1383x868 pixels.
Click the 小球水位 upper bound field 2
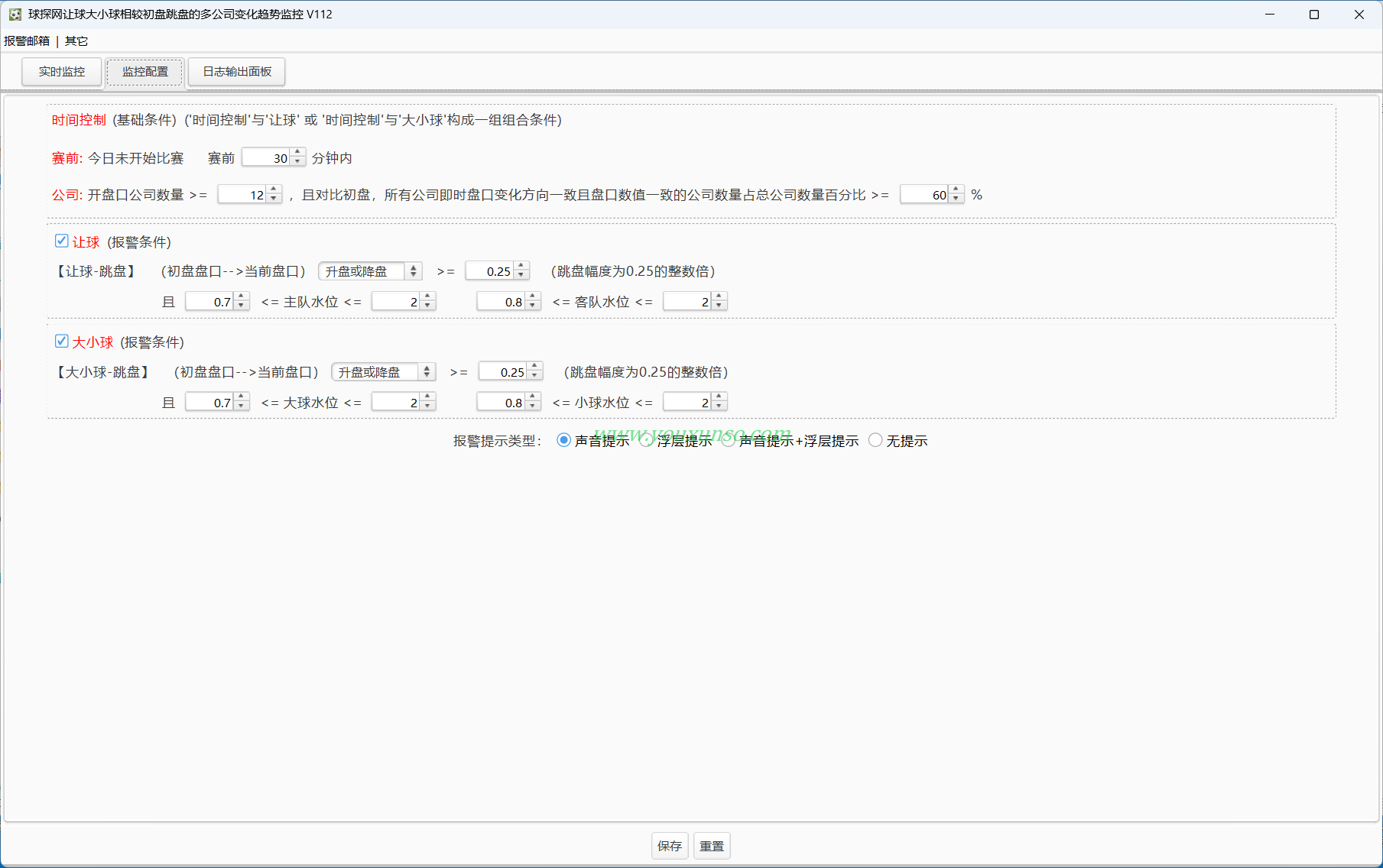pyautogui.click(x=688, y=403)
